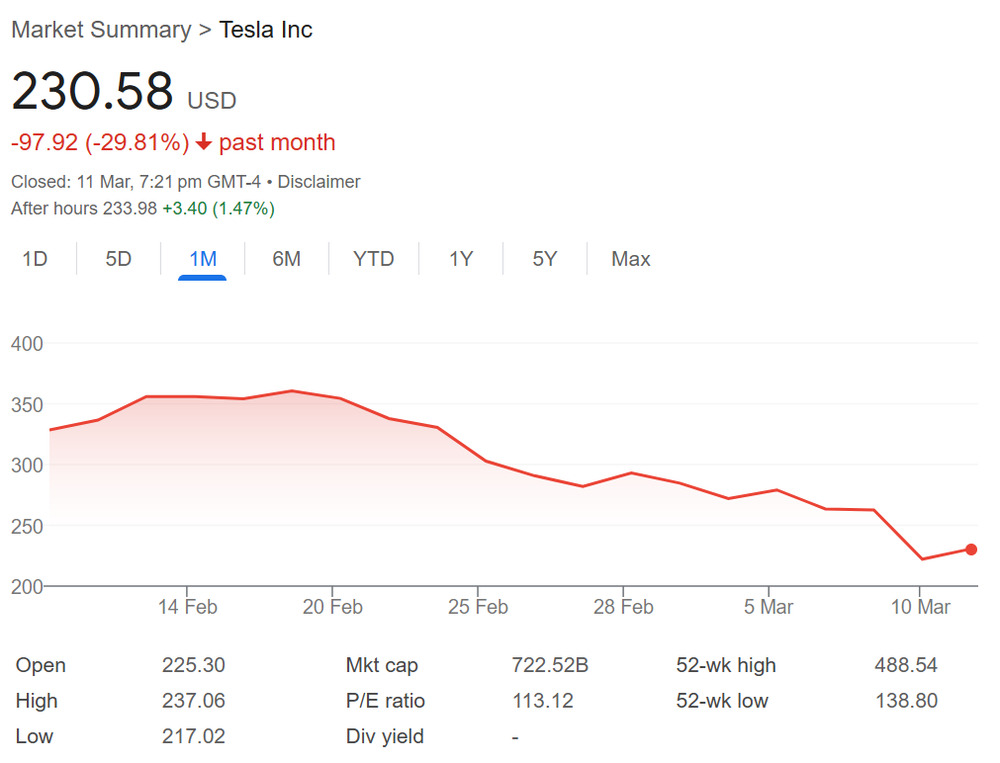Click the 200 y-axis label
This screenshot has height=763, width=1000.
(27, 587)
